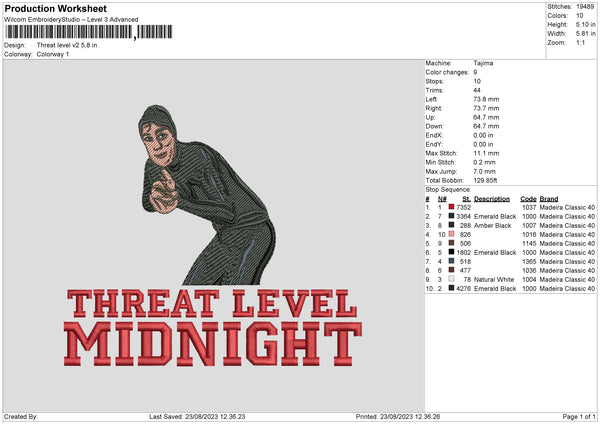Click the barcode under the software name
This screenshot has height=424, width=600.
click(89, 32)
